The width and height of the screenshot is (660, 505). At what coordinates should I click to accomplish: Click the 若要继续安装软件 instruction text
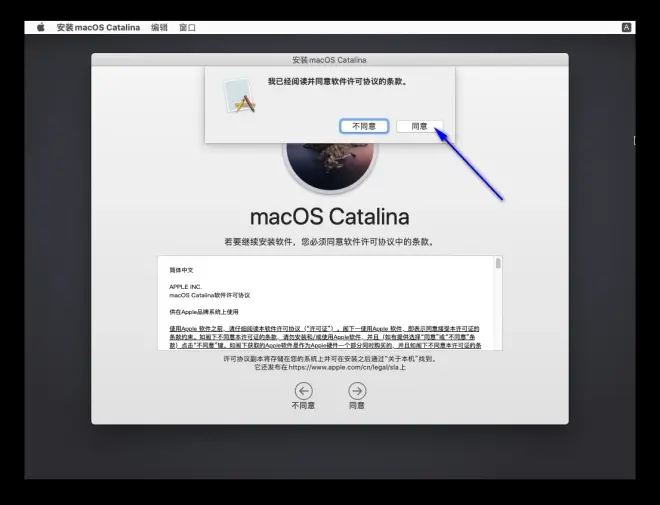point(330,242)
